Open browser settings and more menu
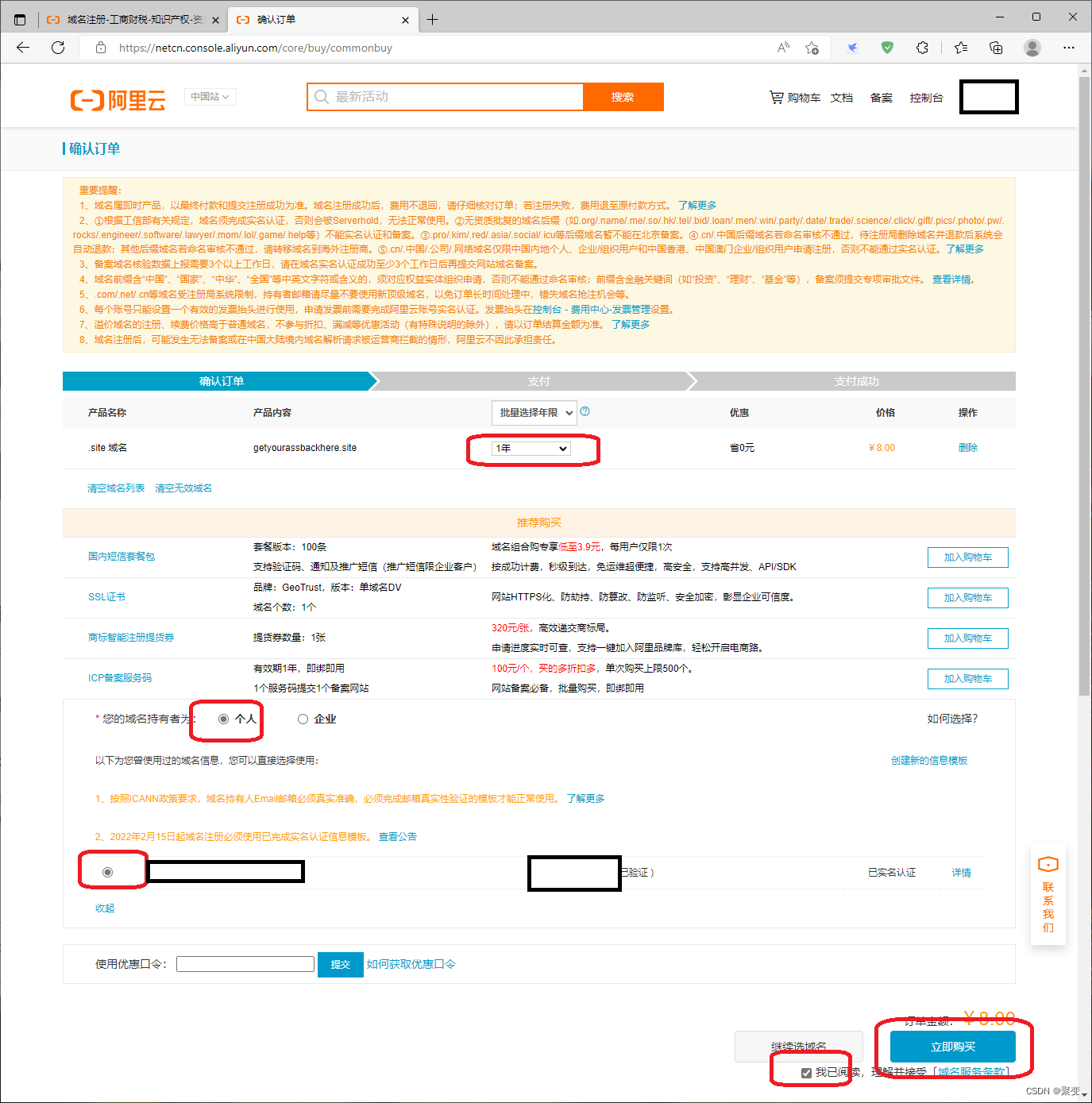Screen dimensions: 1092x1103 1069,48
